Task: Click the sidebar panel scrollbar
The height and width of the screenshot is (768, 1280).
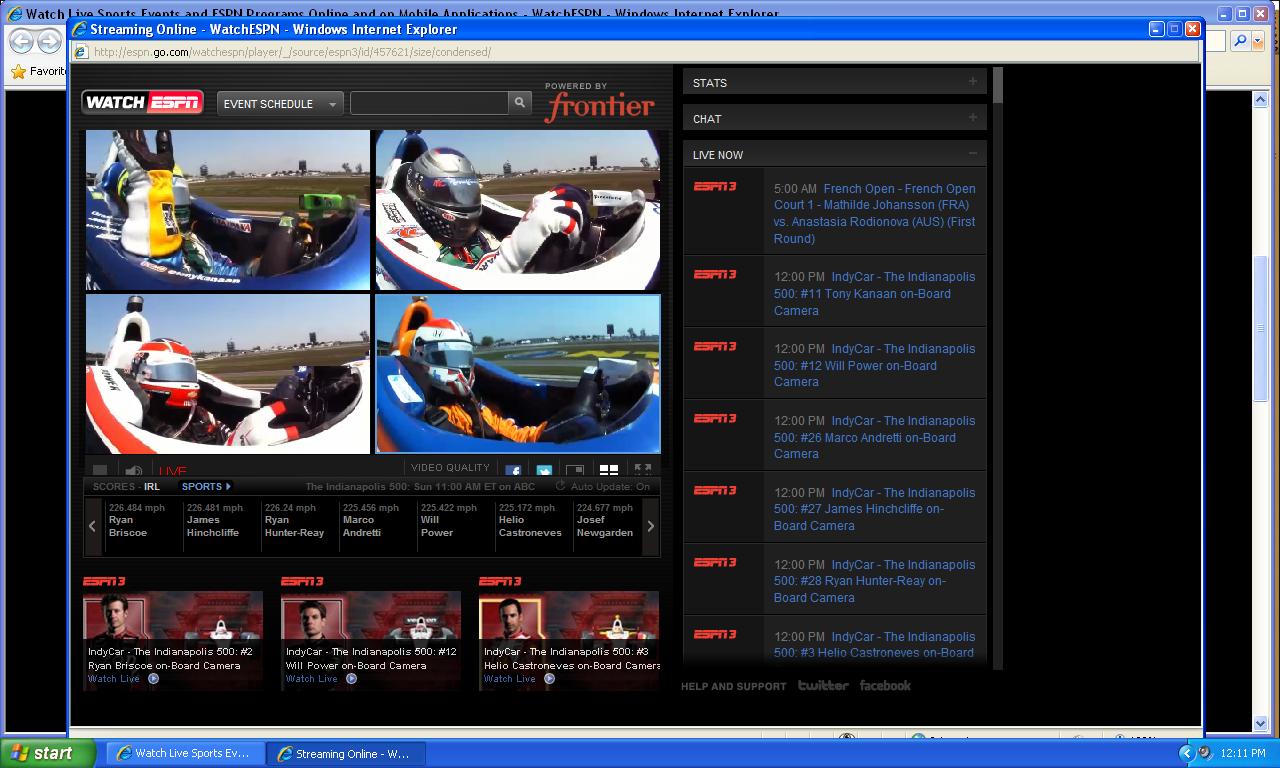Action: [998, 85]
